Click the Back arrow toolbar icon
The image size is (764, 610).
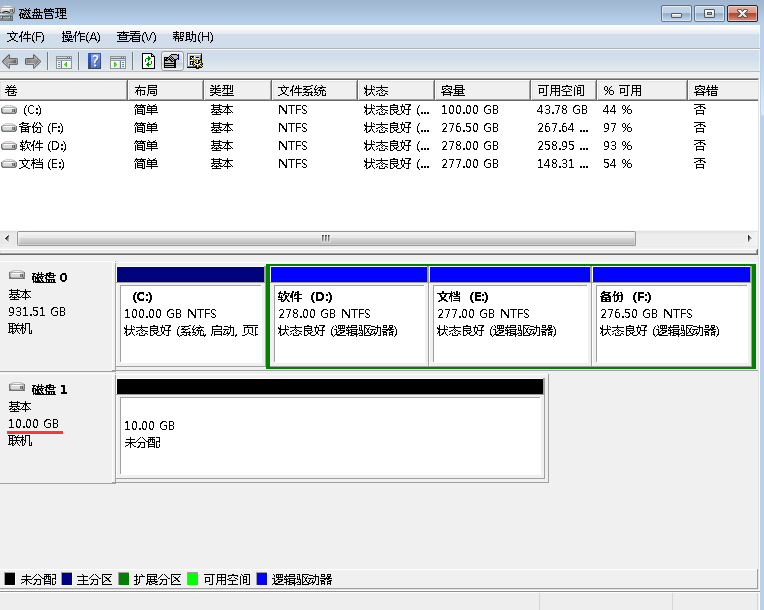pyautogui.click(x=10, y=61)
